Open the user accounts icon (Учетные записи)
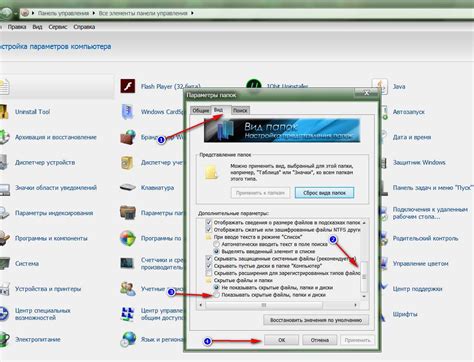Image resolution: width=474 pixels, height=362 pixels. pos(128,289)
